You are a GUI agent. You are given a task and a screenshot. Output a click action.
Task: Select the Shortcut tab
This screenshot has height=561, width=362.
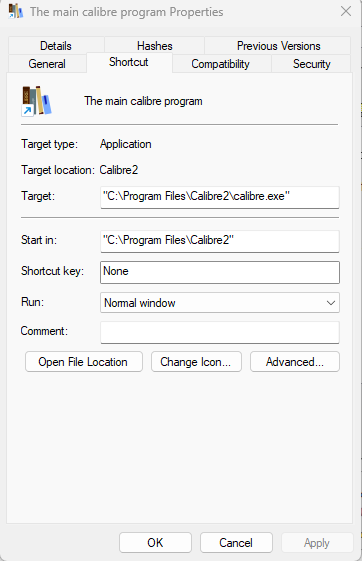click(129, 62)
